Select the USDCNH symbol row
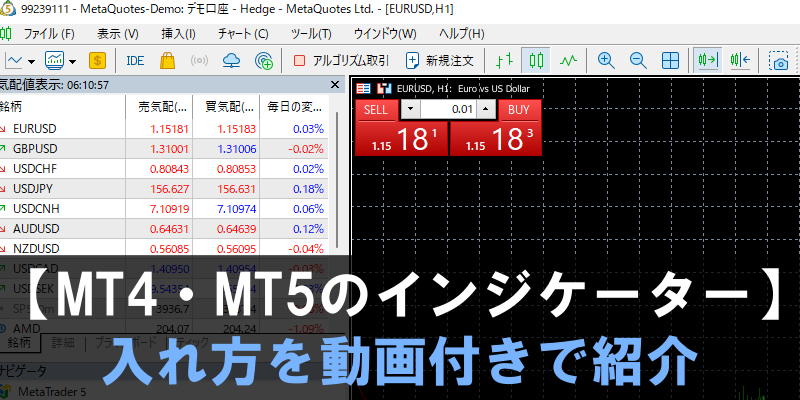800x400 pixels. click(x=164, y=209)
